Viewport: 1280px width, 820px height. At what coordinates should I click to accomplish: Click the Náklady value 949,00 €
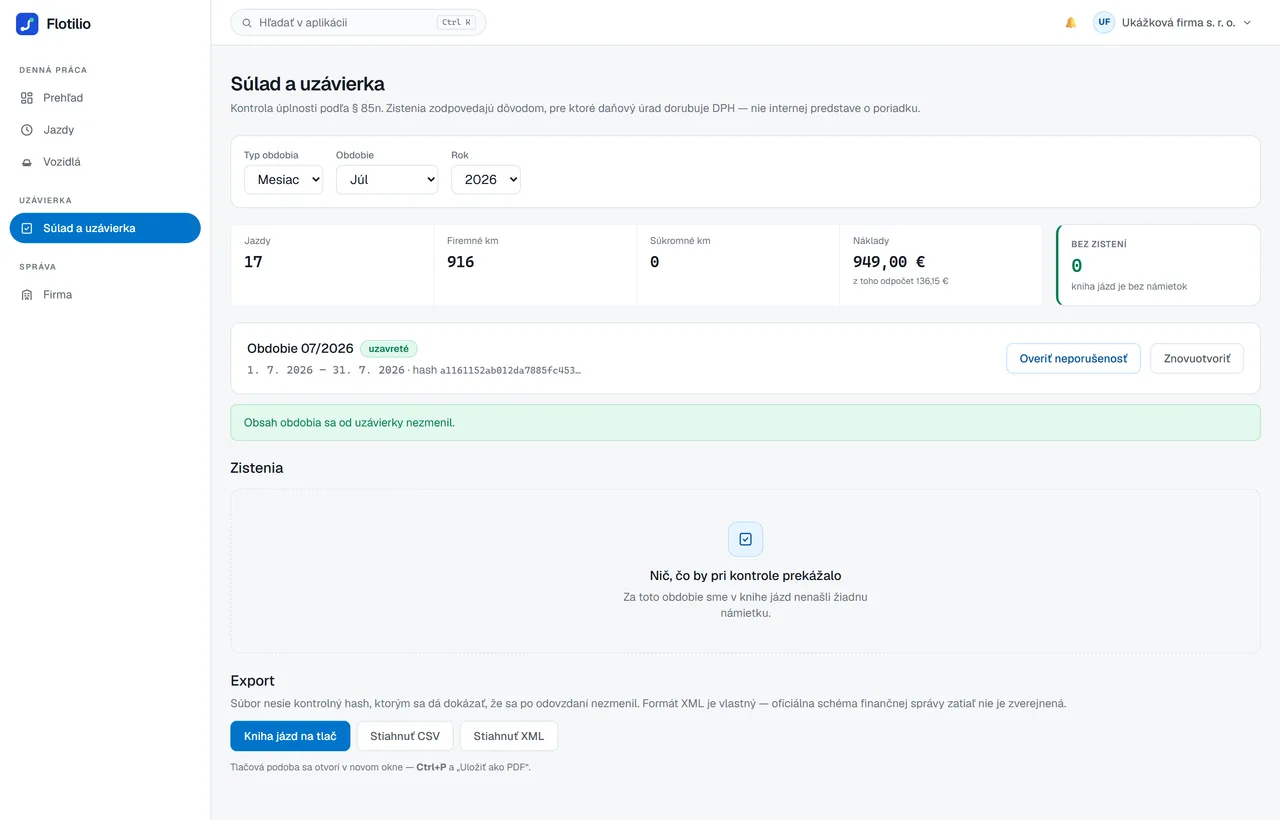point(889,262)
